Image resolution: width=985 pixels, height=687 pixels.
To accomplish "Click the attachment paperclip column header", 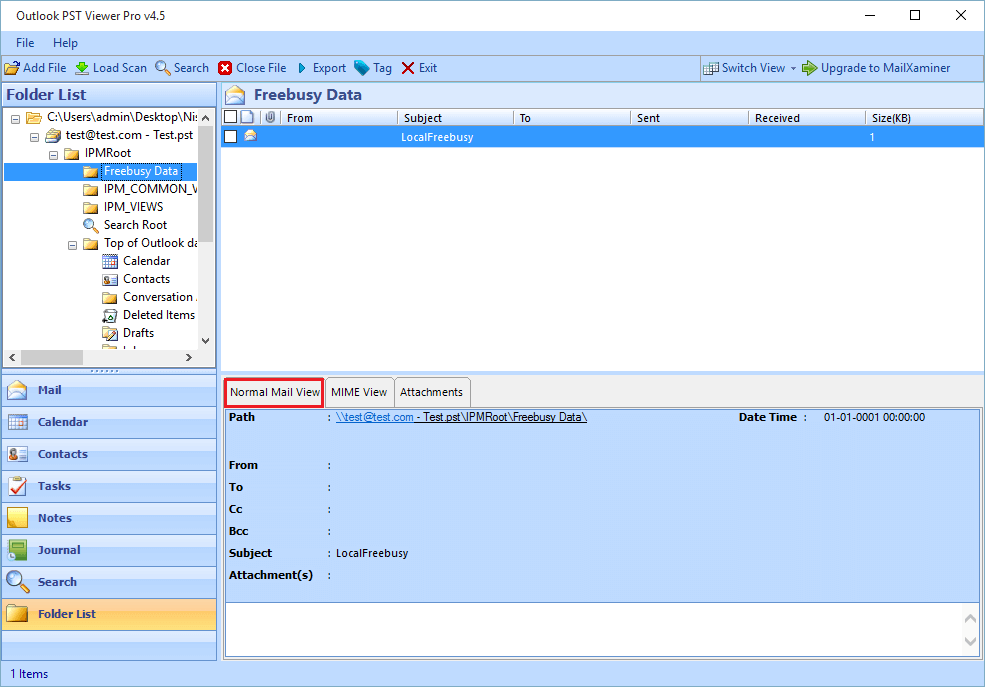I will coord(270,117).
